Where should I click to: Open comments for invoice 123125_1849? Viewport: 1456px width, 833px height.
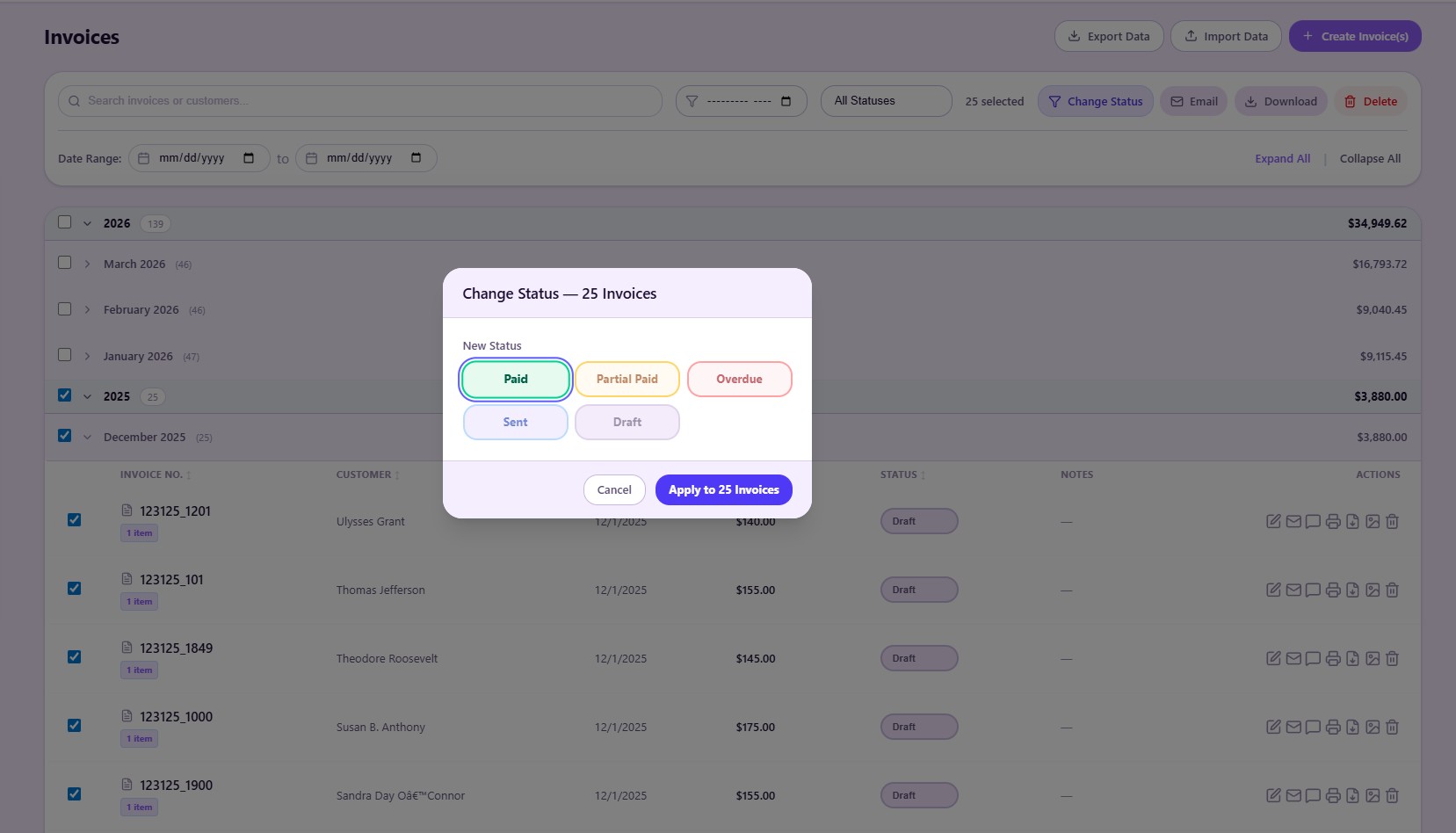point(1313,657)
